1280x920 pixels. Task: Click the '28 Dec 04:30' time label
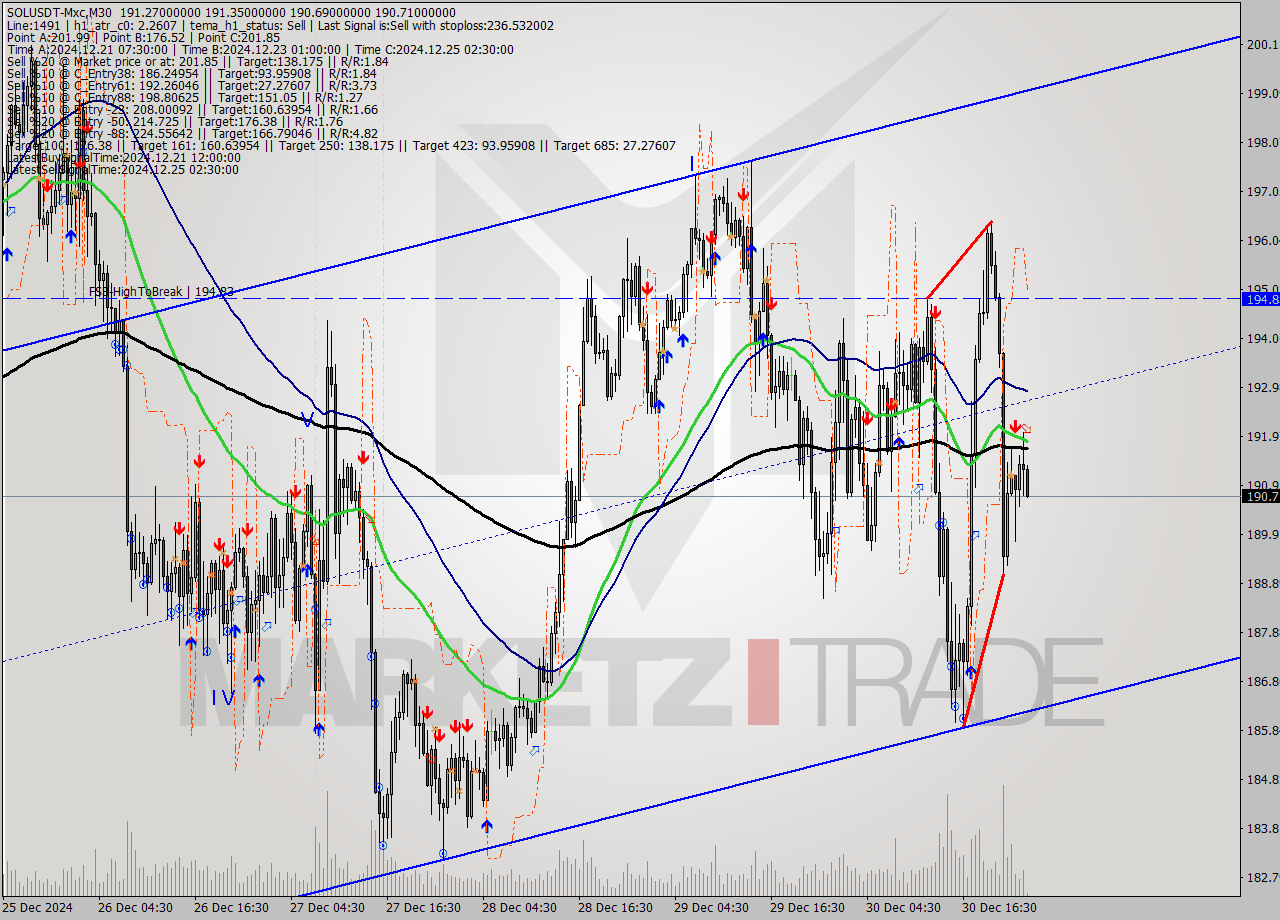521,908
